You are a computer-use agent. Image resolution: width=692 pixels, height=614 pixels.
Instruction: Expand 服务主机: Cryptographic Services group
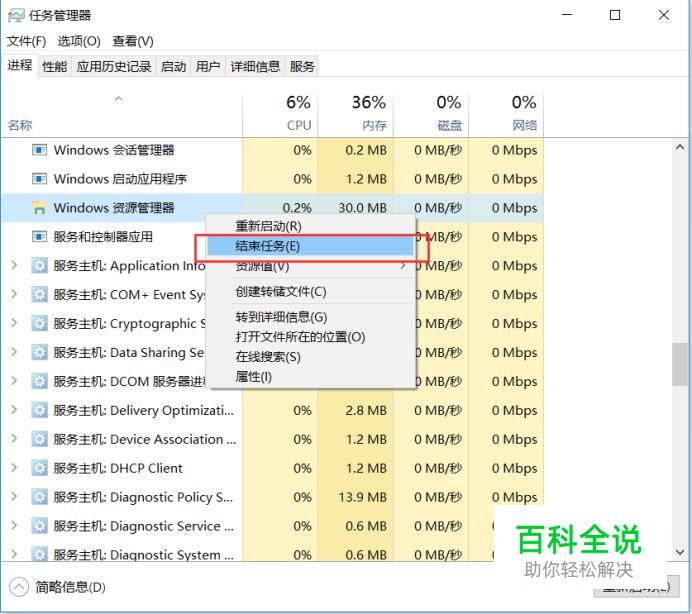pyautogui.click(x=14, y=323)
